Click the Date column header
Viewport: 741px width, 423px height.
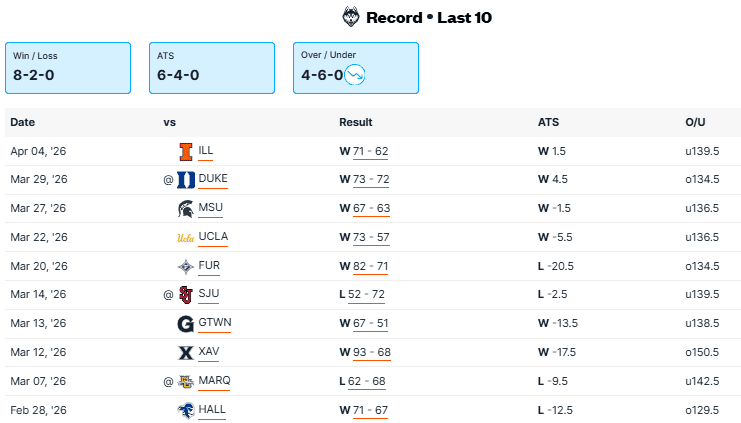[23, 122]
